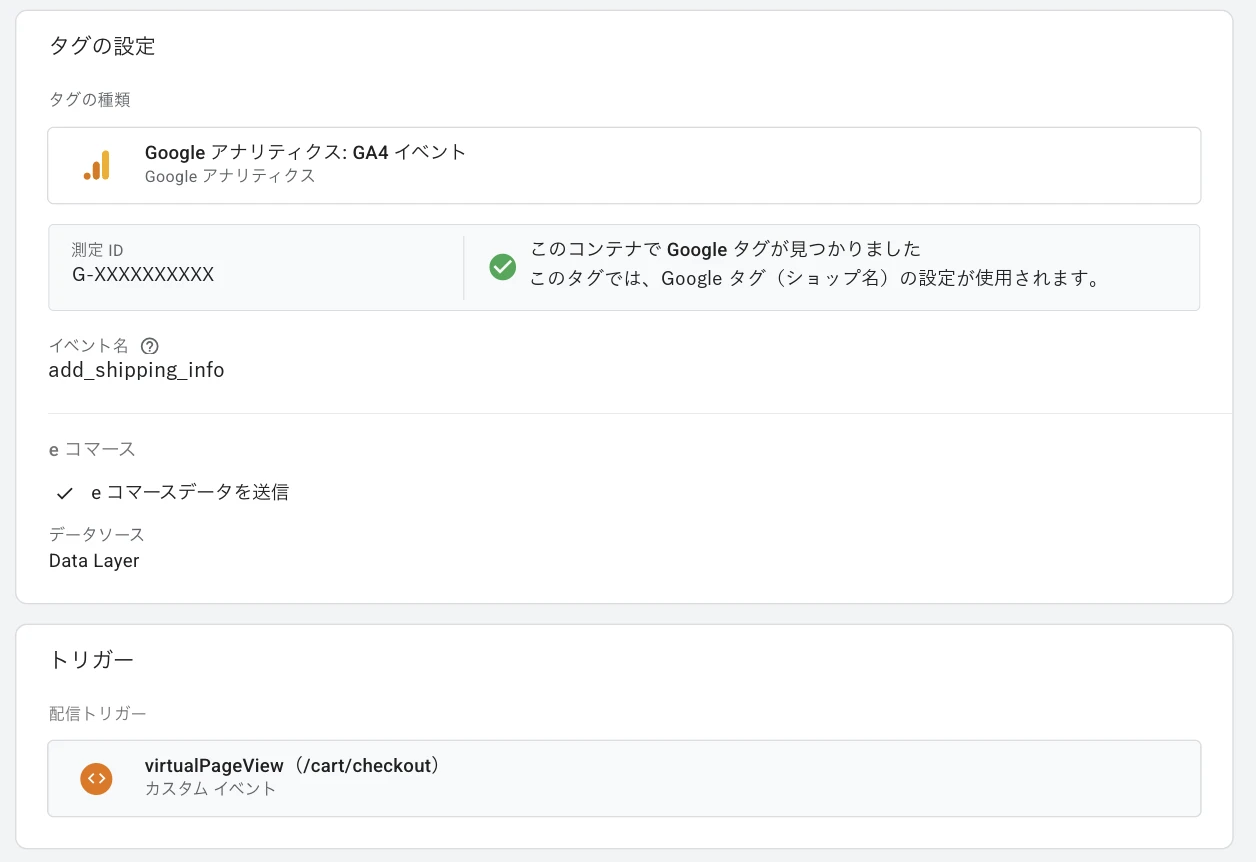The image size is (1256, 862).
Task: Click the Google Analytics bar chart icon
Action: pyautogui.click(x=97, y=165)
